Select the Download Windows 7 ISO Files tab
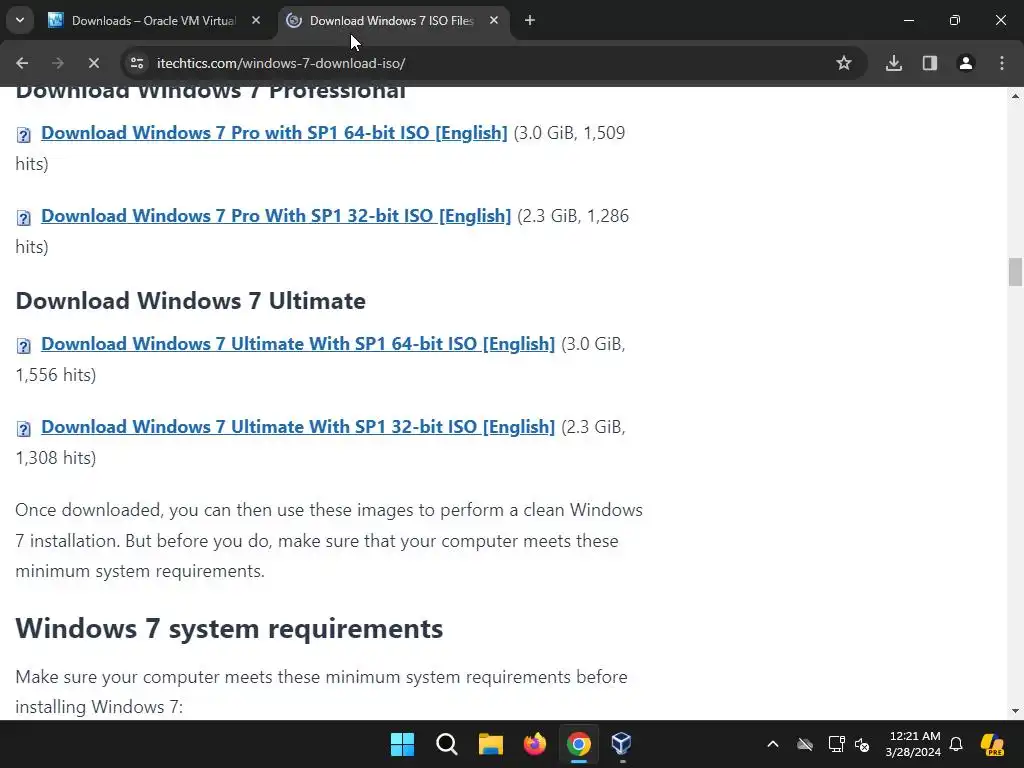Screen dimensions: 1024x768 tap(391, 21)
